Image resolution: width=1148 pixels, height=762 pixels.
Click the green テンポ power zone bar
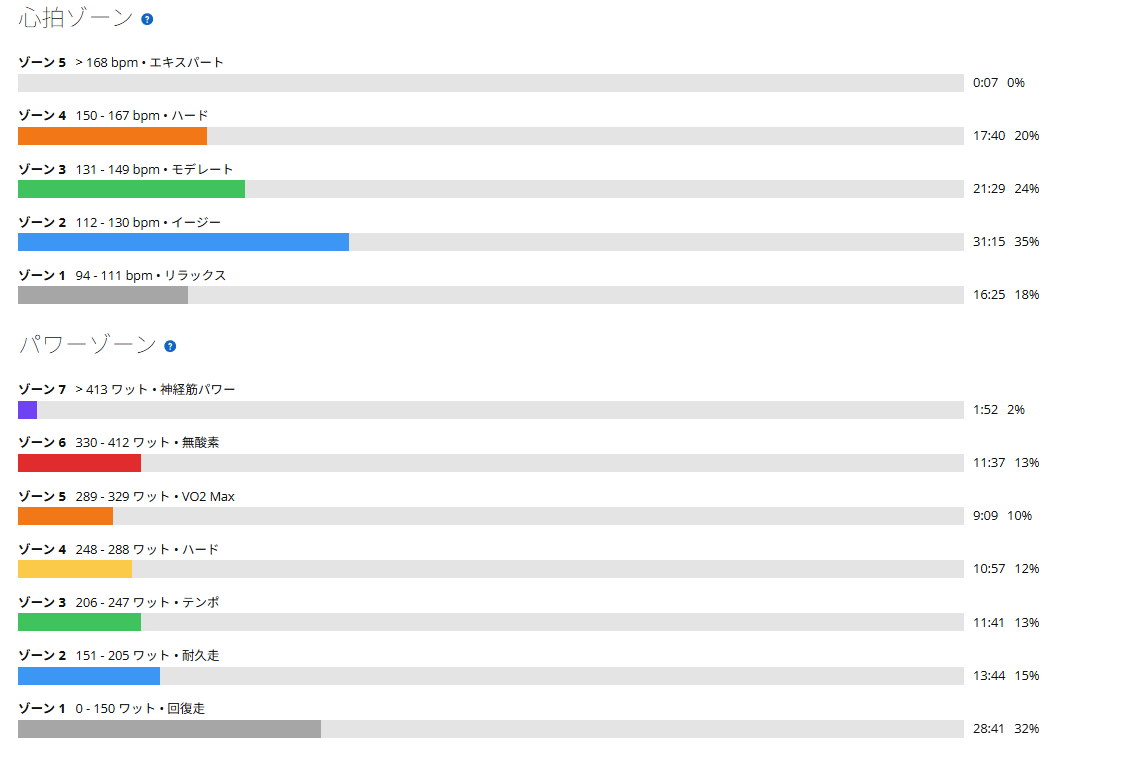(x=79, y=622)
